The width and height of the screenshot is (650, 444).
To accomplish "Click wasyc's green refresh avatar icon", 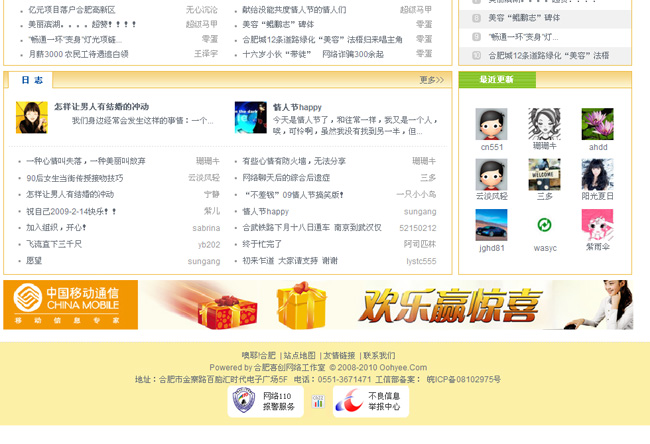I will pyautogui.click(x=544, y=225).
